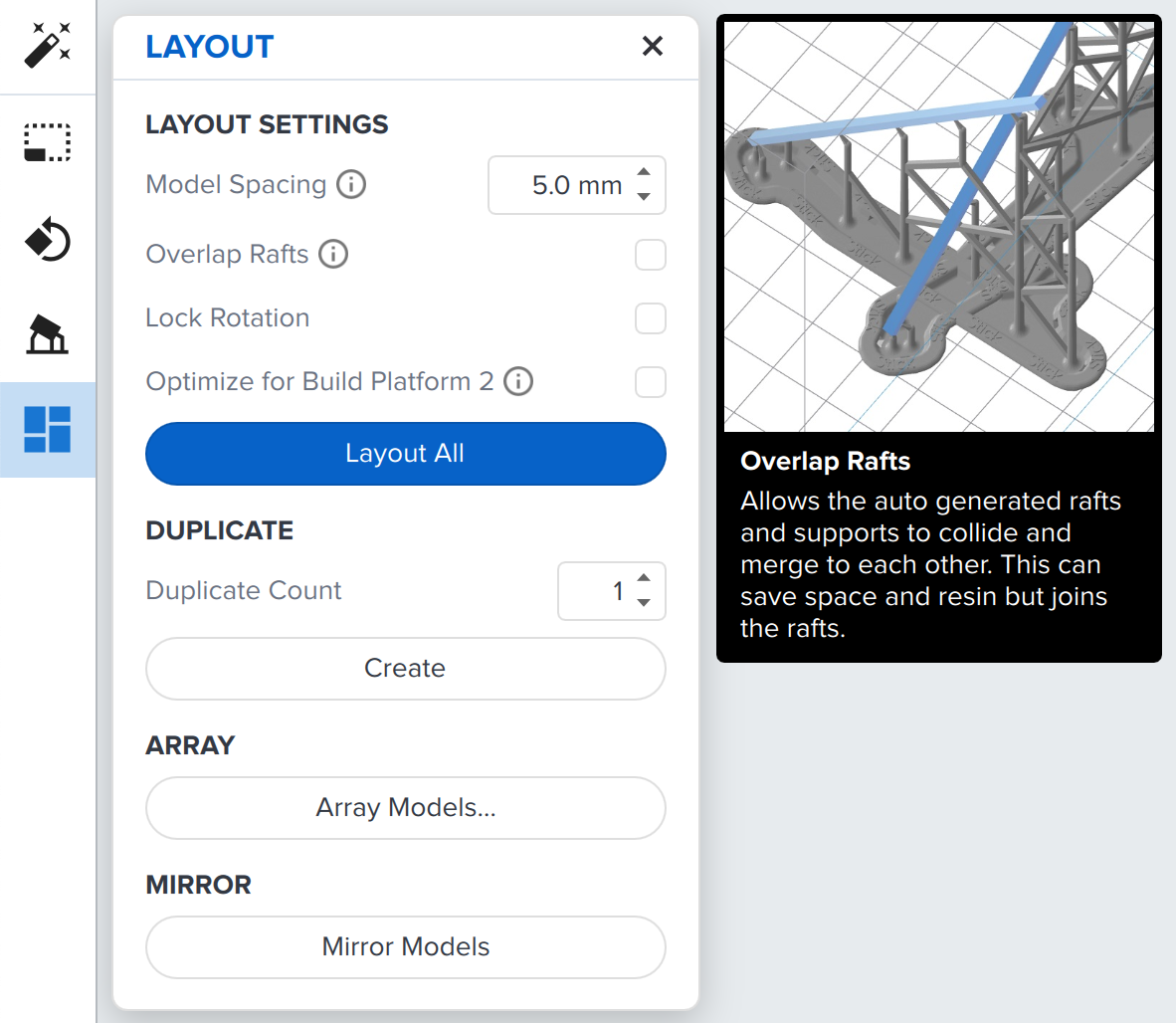
Task: Enable the Overlap Rafts checkbox
Action: (651, 255)
